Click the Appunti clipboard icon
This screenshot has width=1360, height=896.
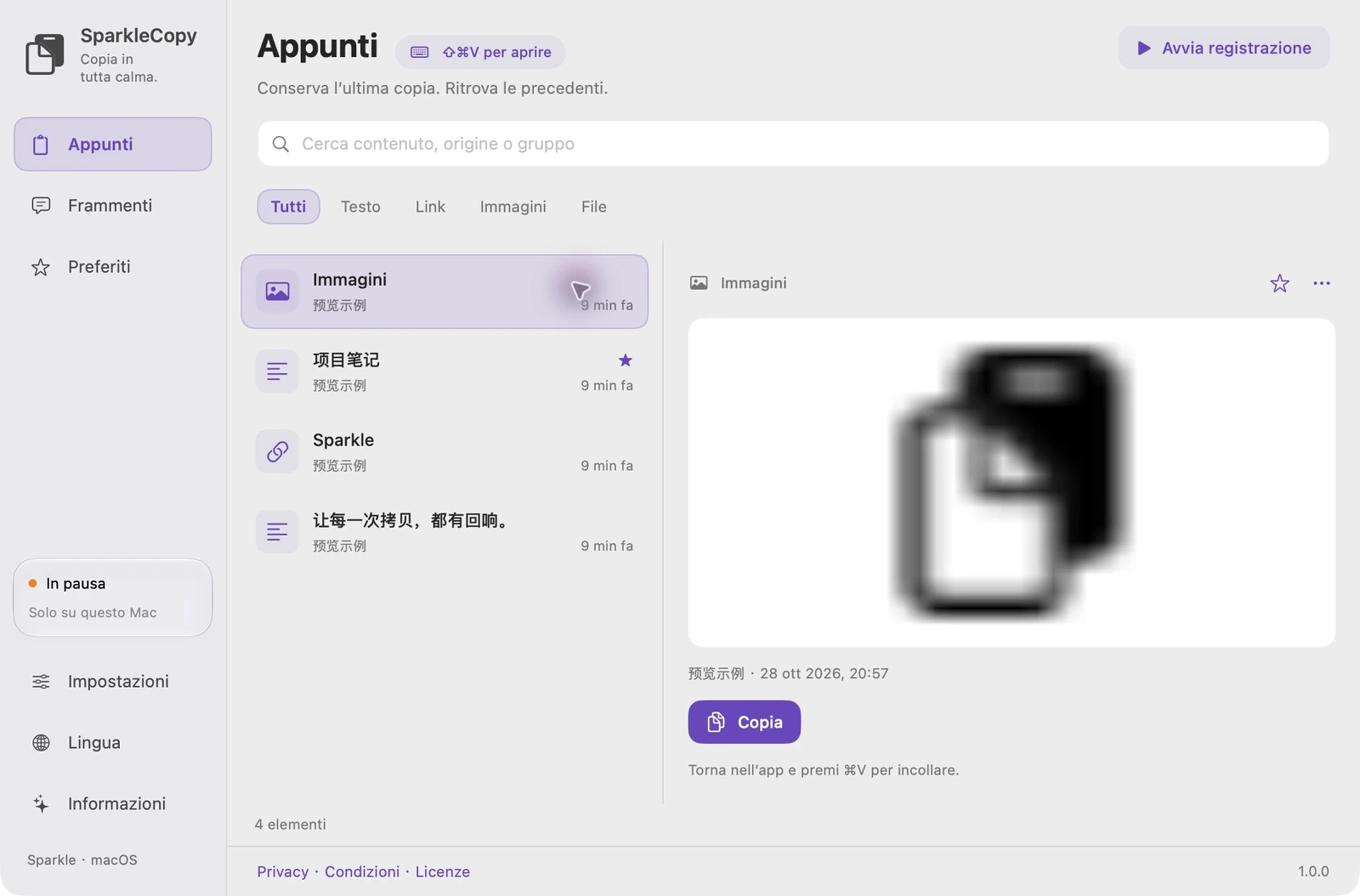click(41, 145)
